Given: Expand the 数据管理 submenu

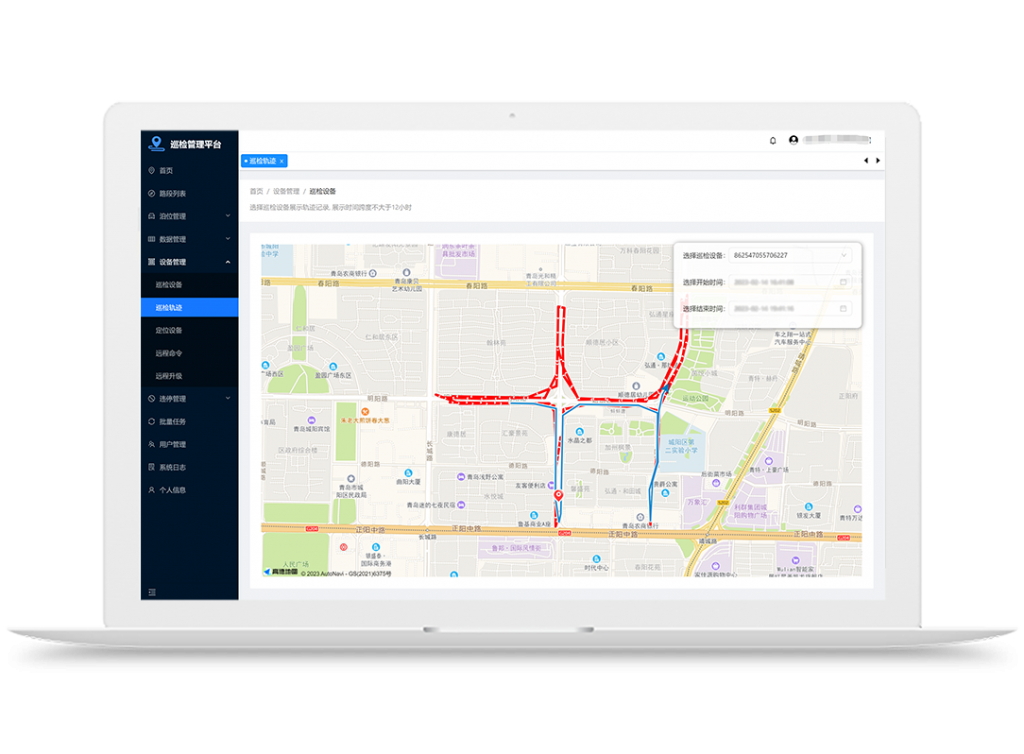Looking at the screenshot, I should [x=189, y=239].
